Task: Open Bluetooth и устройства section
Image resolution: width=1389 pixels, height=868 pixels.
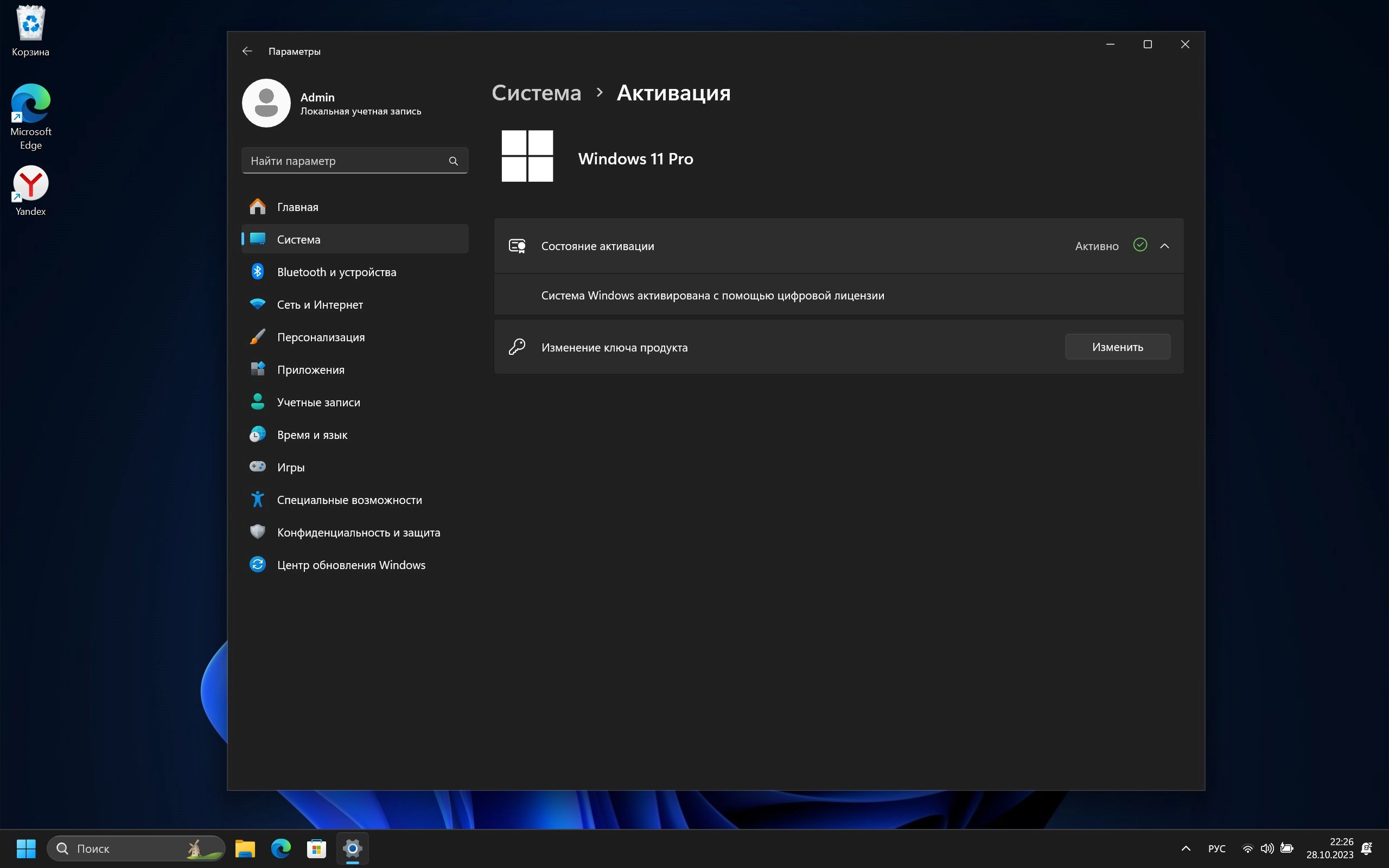Action: coord(336,272)
